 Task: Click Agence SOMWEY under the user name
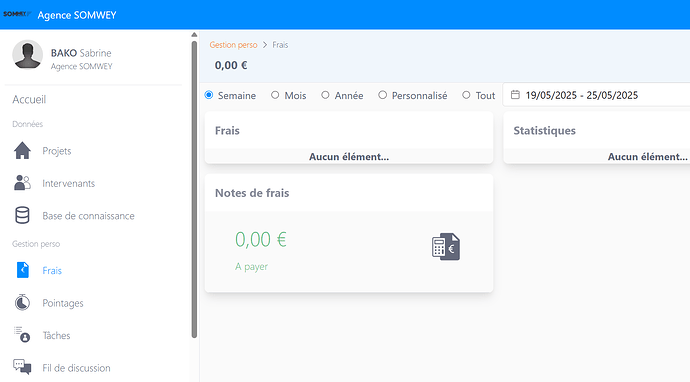(x=81, y=66)
